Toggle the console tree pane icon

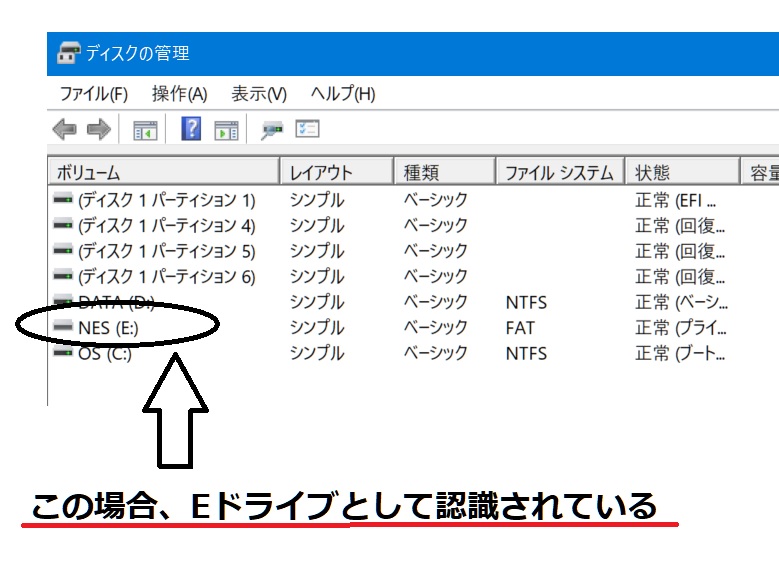[x=146, y=130]
